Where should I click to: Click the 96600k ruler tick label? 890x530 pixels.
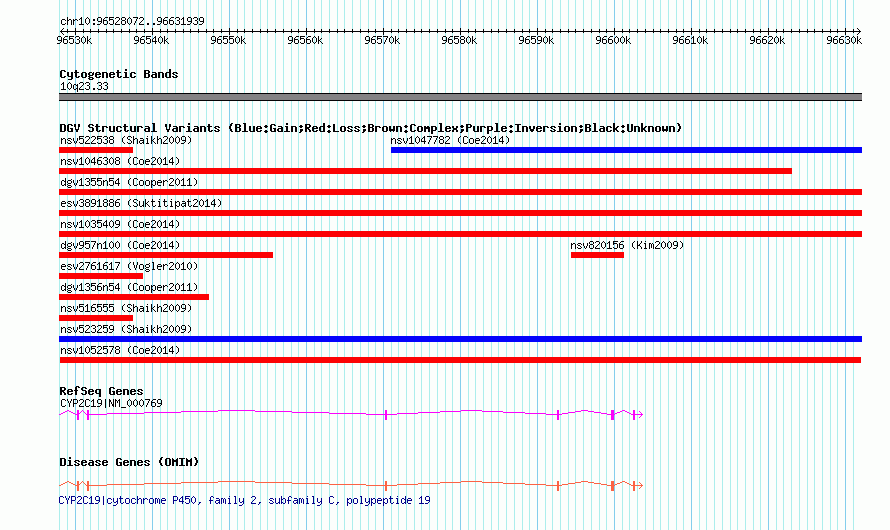click(613, 40)
